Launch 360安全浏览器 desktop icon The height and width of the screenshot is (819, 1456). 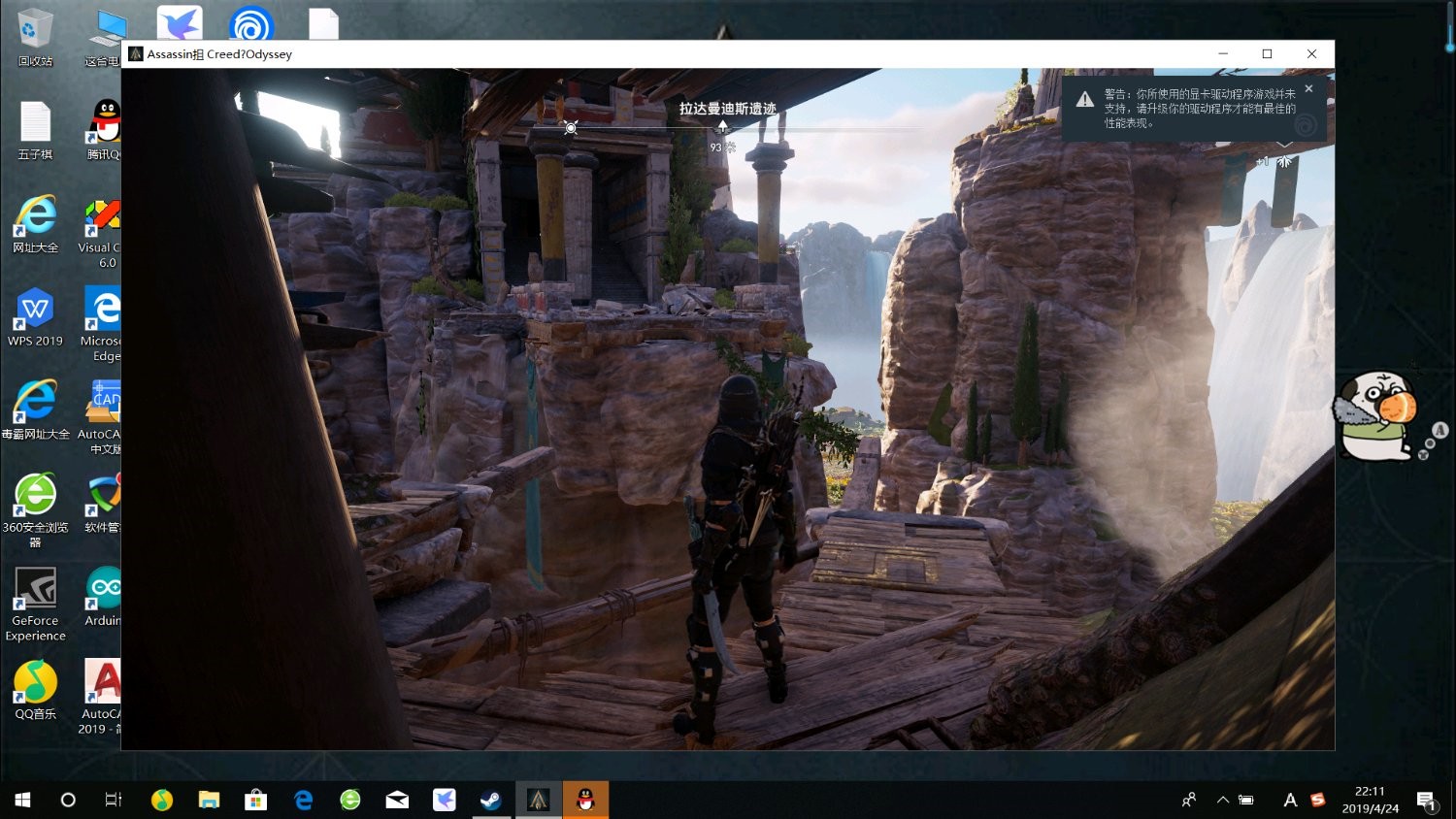[x=35, y=509]
